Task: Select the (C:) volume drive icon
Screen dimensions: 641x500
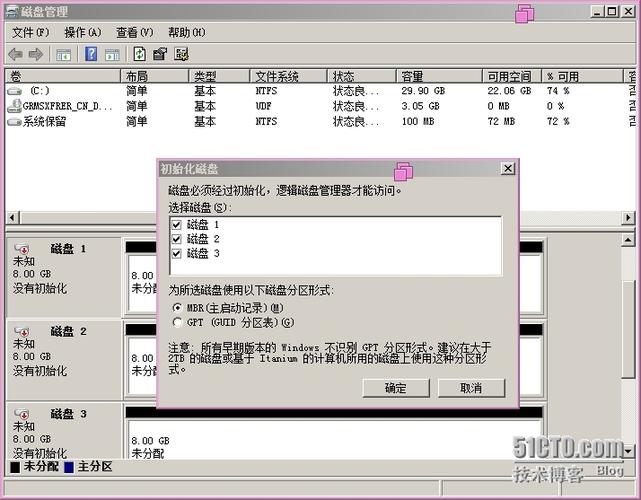Action: click(x=14, y=91)
